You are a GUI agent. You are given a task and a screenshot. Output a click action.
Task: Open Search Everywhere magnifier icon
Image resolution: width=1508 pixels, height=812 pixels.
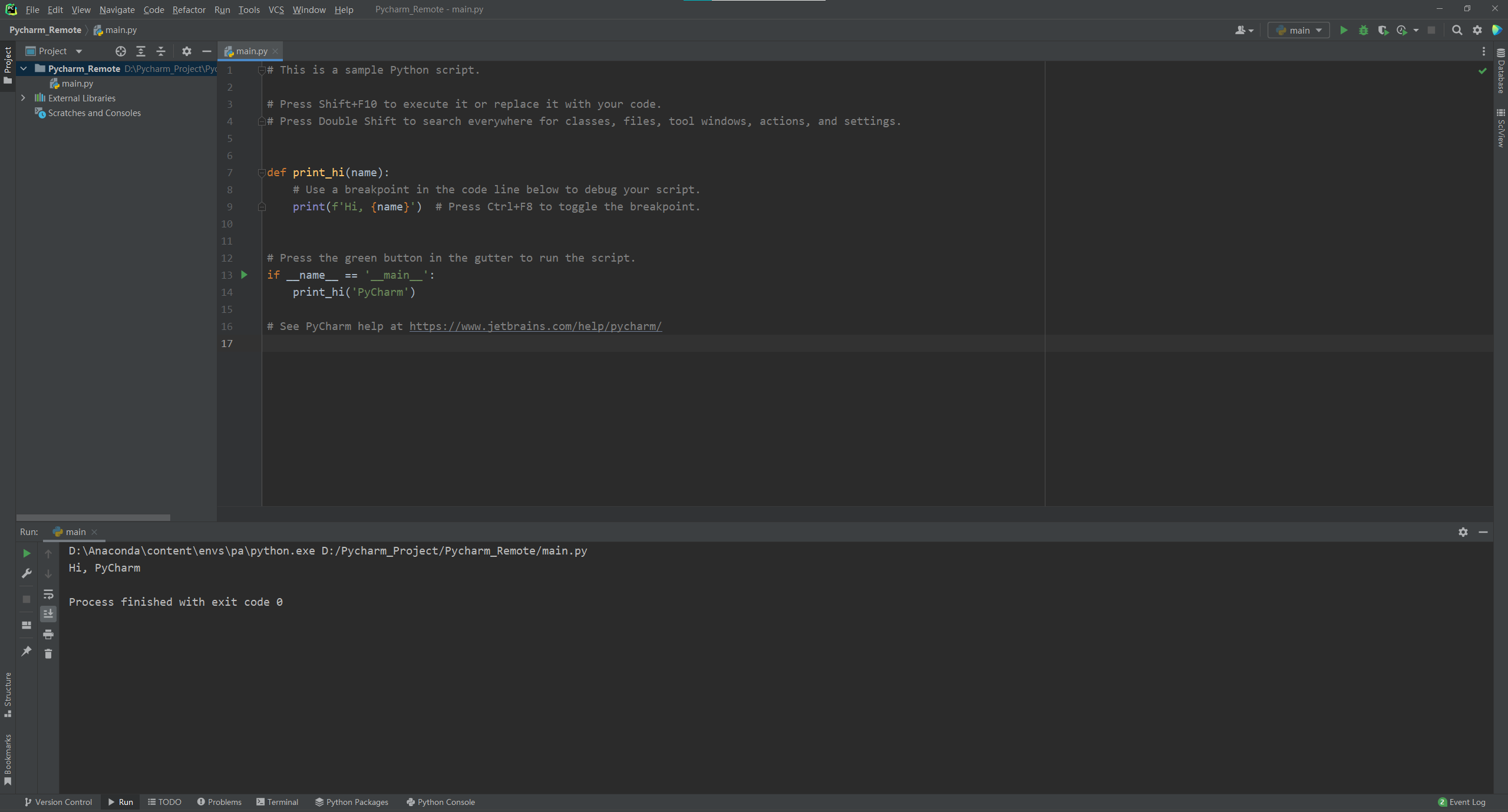(1457, 30)
